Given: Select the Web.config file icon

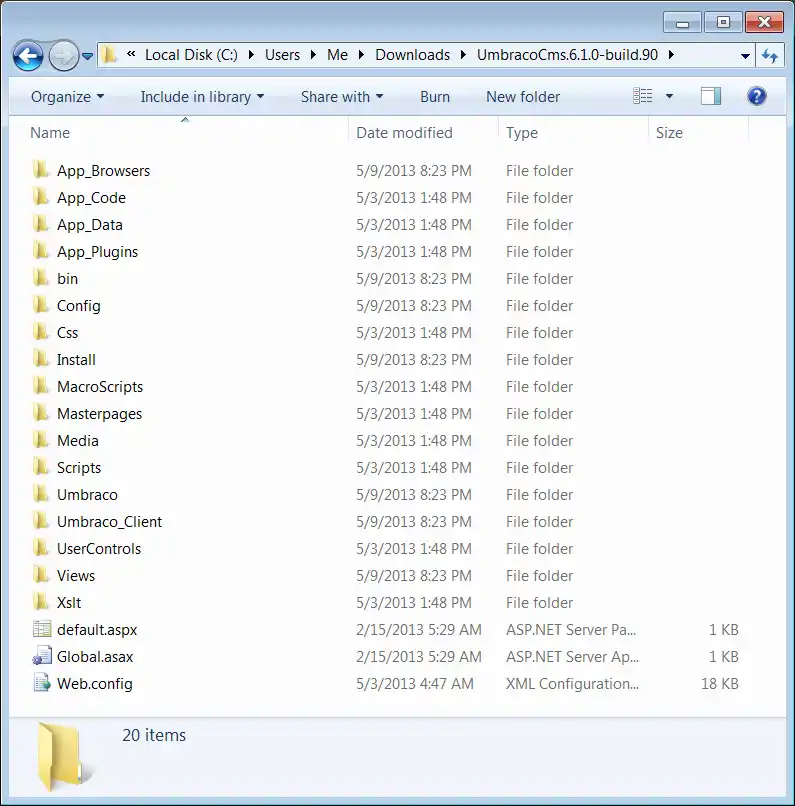Looking at the screenshot, I should (42, 683).
